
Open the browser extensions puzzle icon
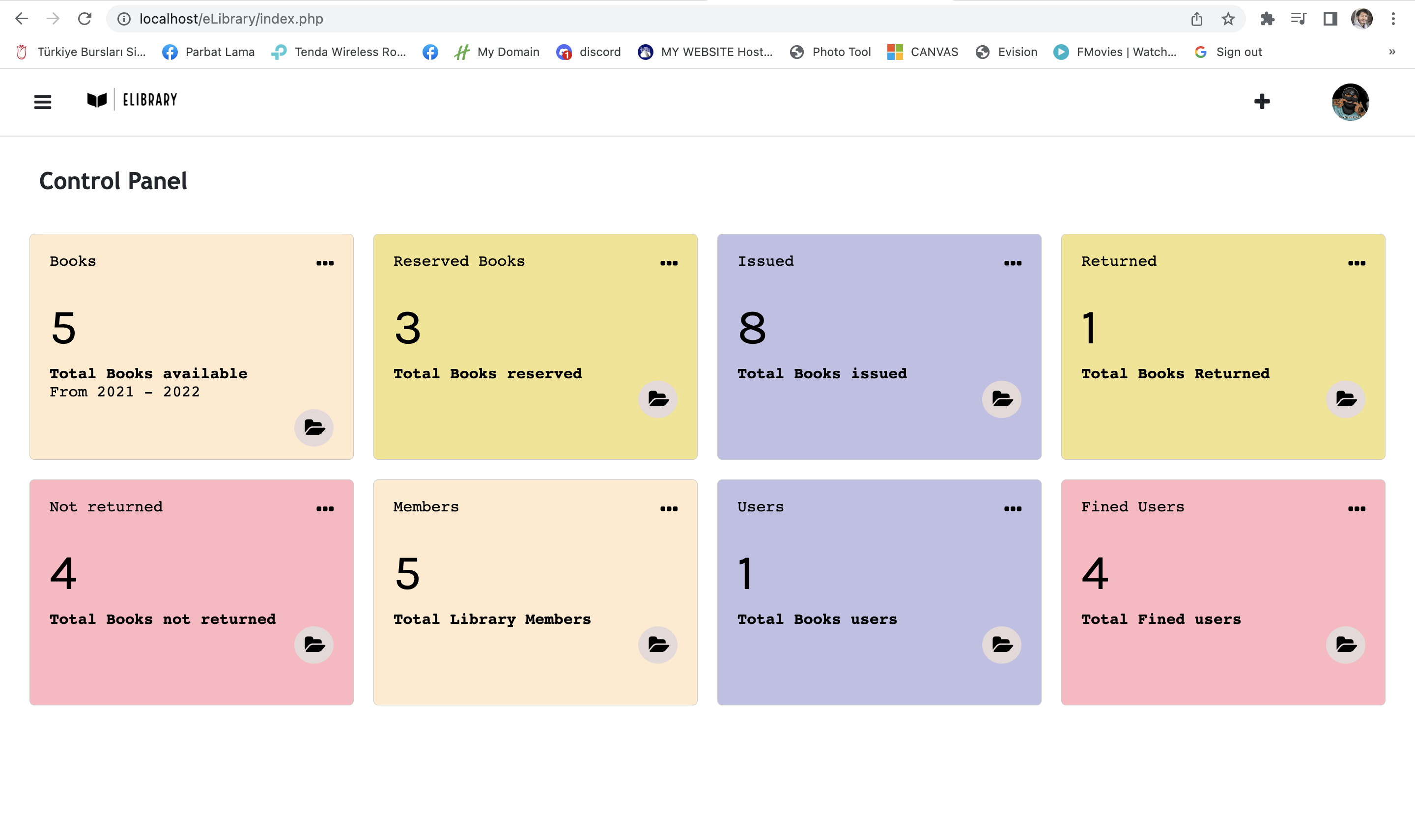[x=1267, y=19]
